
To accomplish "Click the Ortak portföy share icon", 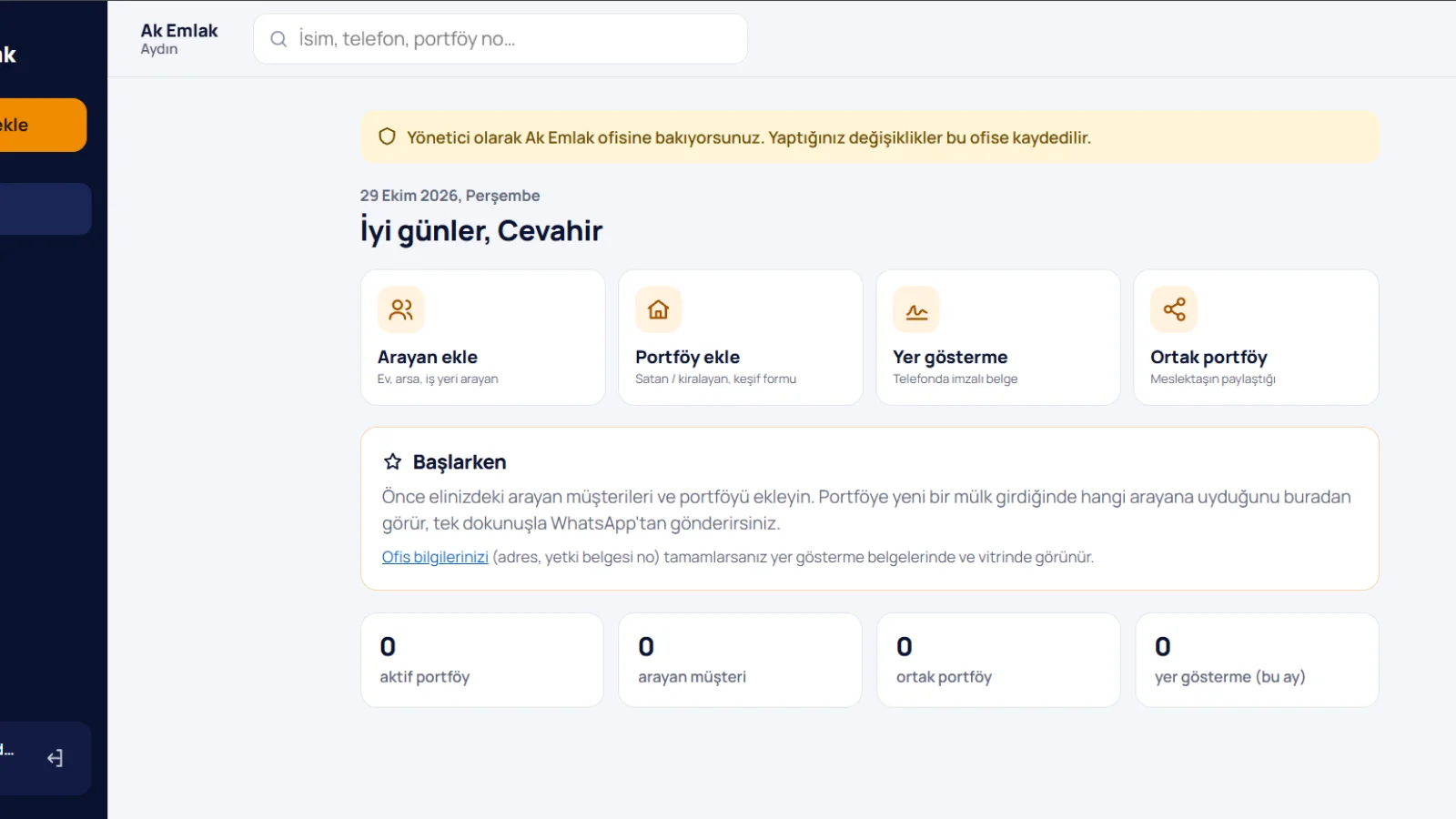I will point(1174,309).
